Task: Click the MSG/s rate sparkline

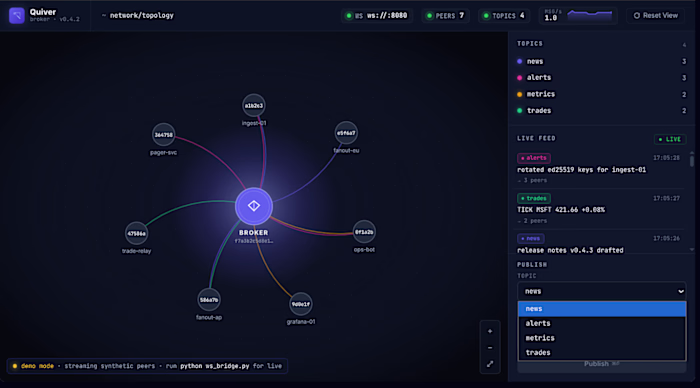Action: (x=589, y=15)
